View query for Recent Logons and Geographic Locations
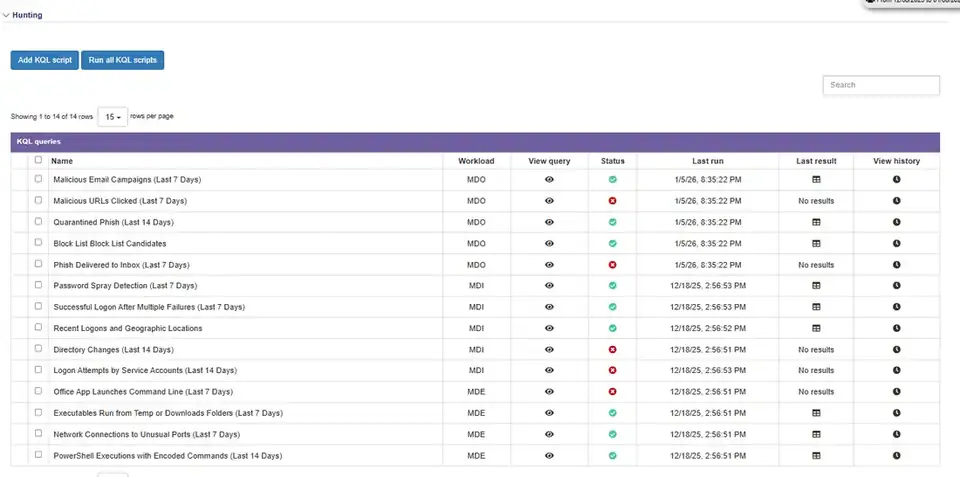 [549, 328]
